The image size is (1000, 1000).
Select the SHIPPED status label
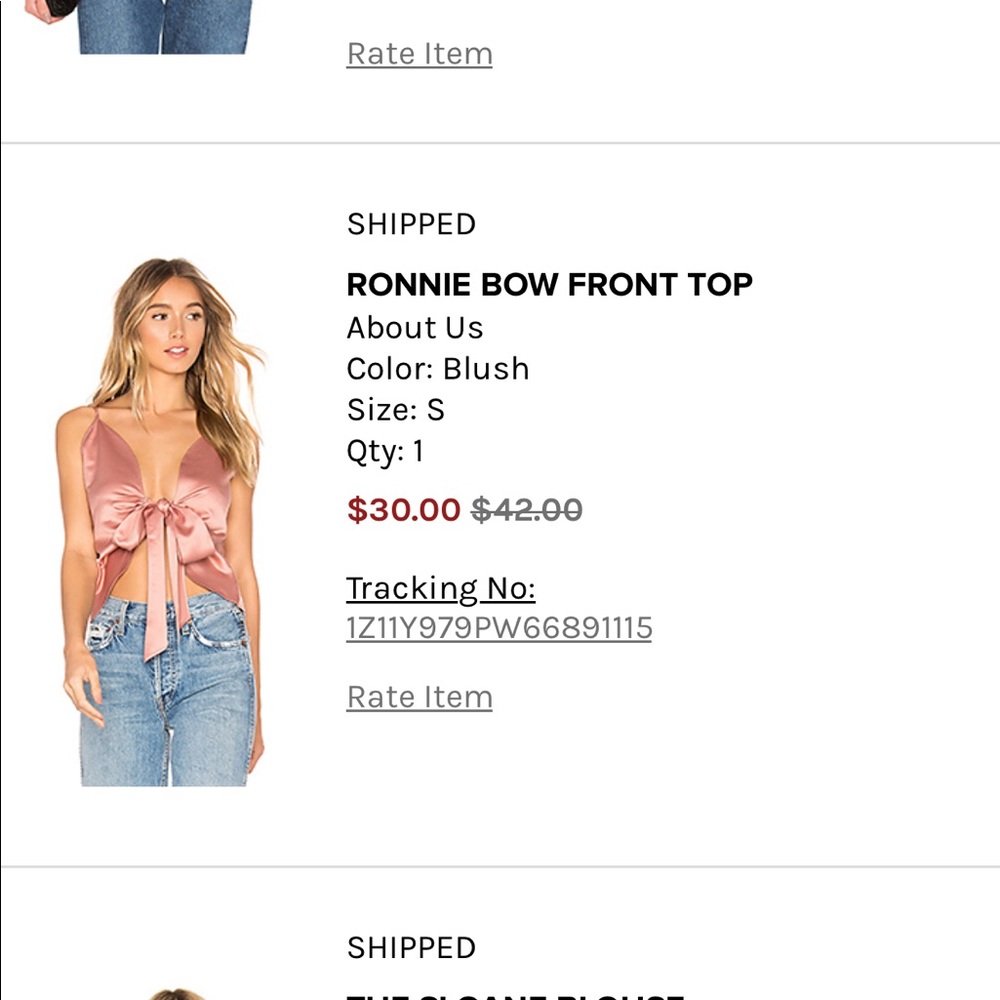pyautogui.click(x=410, y=224)
